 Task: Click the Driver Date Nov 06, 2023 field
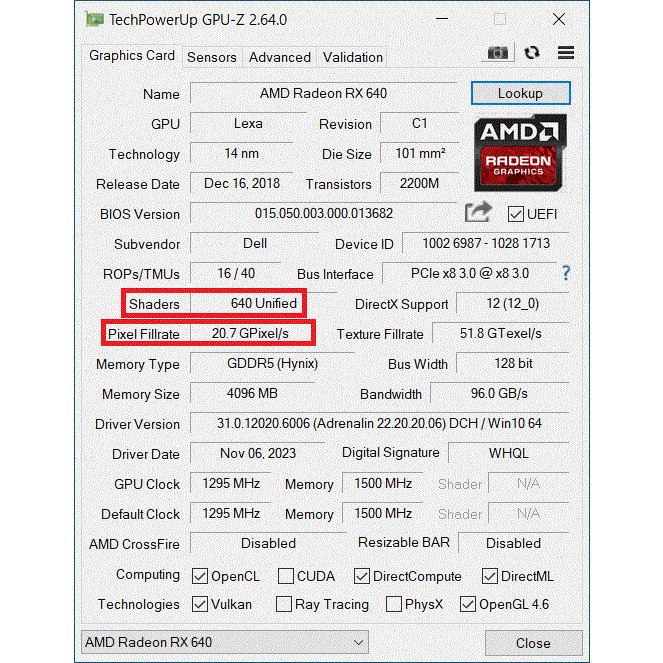click(258, 454)
